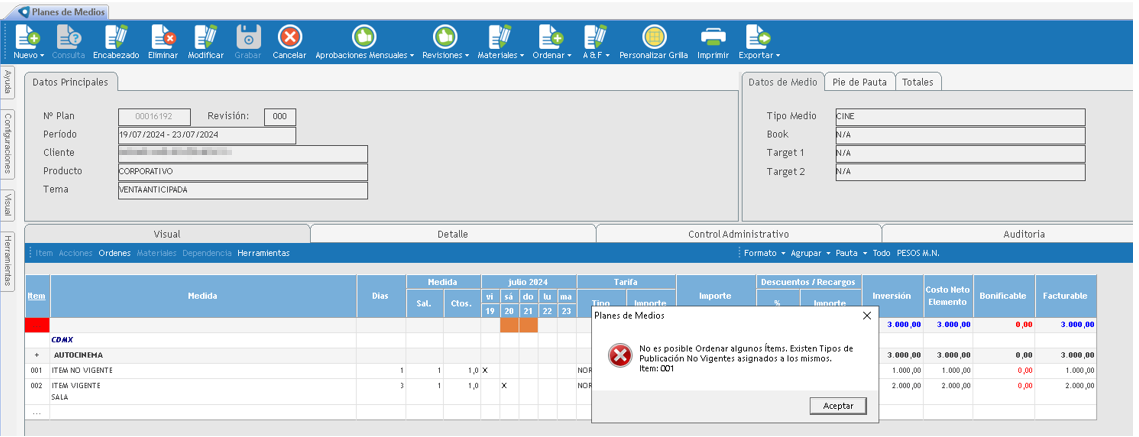Open the Configuraciones side panel tab
1139x437 pixels.
(8, 141)
